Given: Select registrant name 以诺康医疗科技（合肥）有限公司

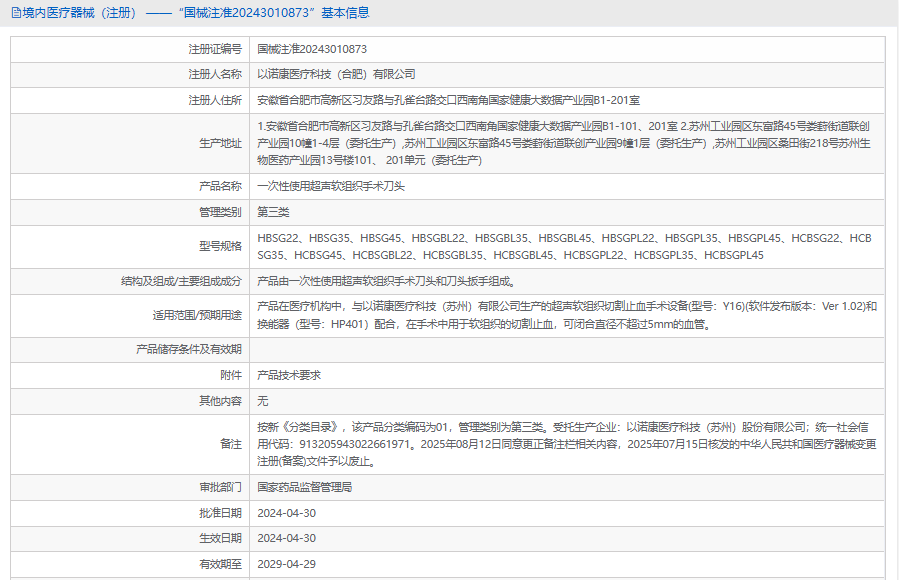Looking at the screenshot, I should [x=336, y=75].
